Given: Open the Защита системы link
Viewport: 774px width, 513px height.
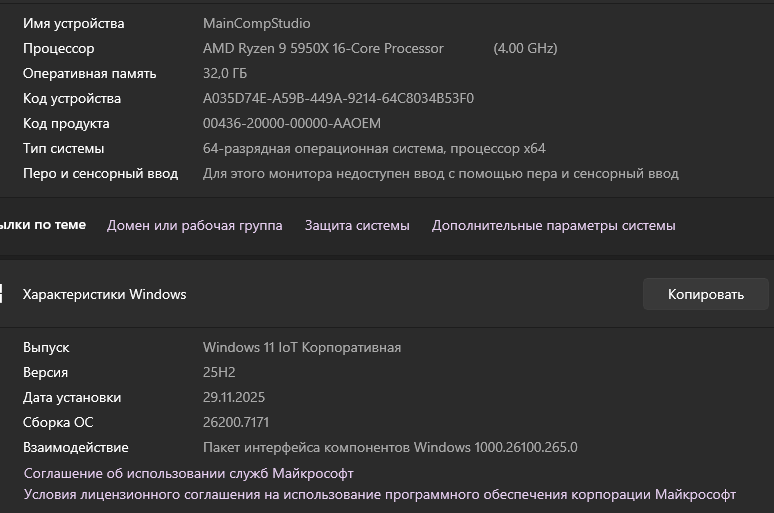Looking at the screenshot, I should point(357,226).
